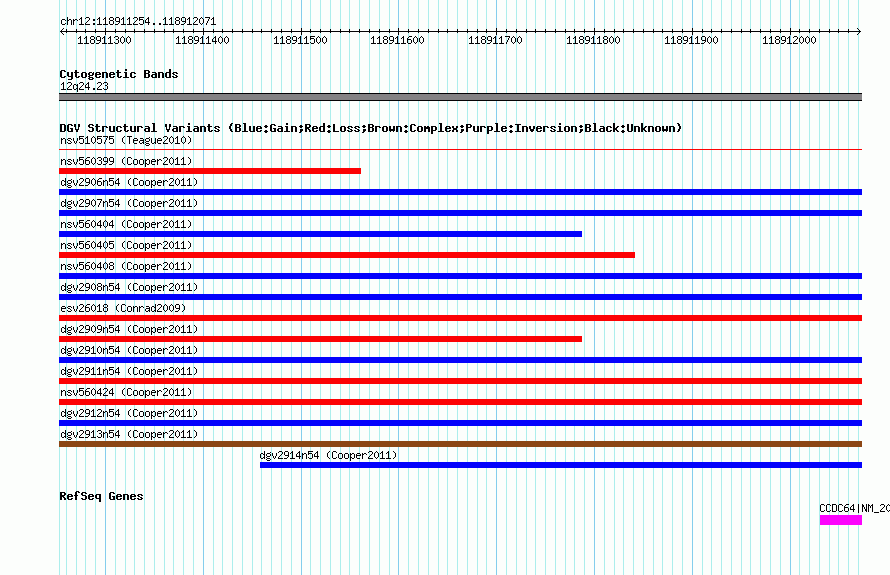Image resolution: width=890 pixels, height=575 pixels.
Task: Click the magenta CCDC64 gene bar
Action: point(841,520)
